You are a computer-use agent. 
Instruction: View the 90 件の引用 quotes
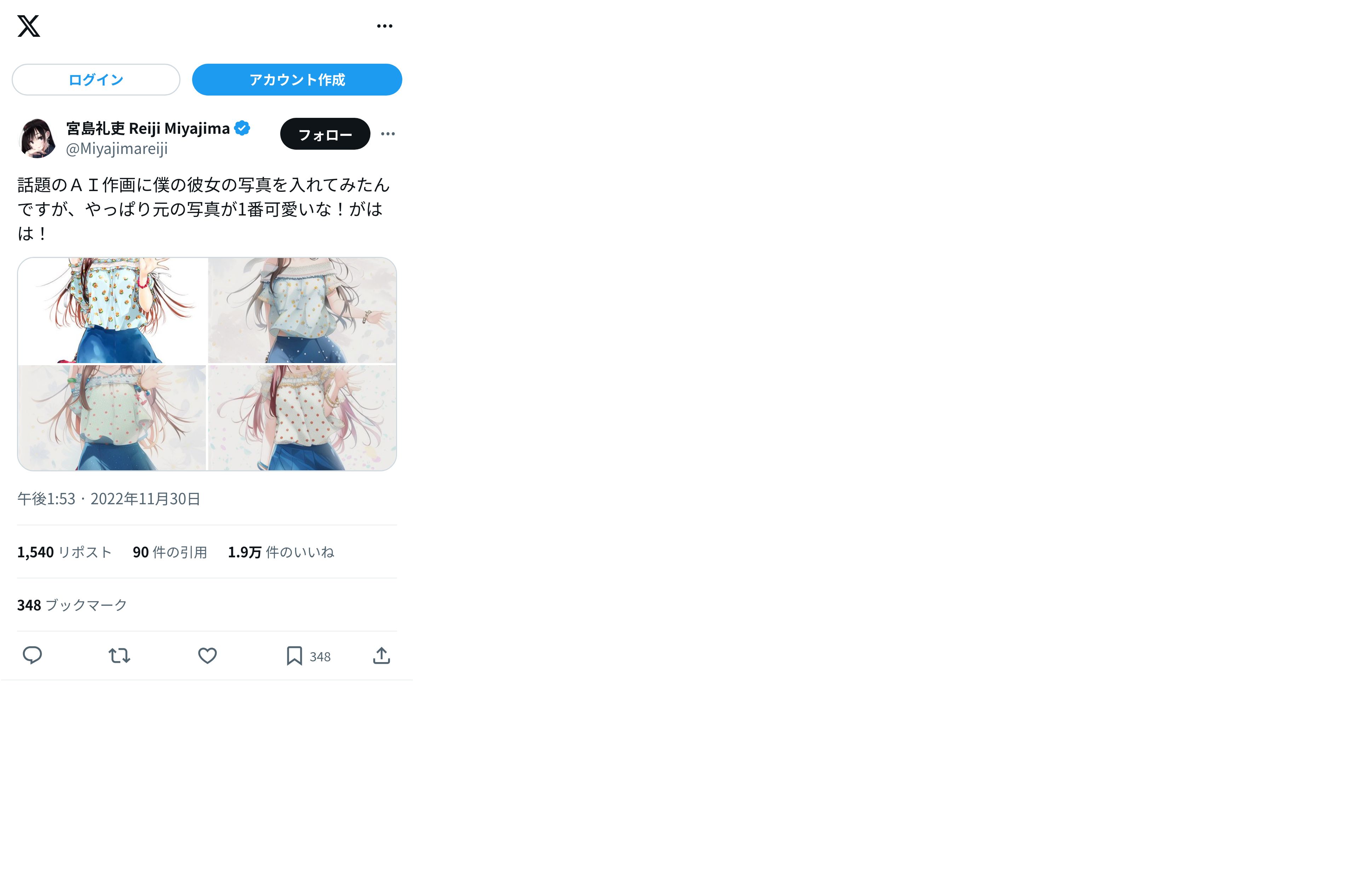(169, 552)
